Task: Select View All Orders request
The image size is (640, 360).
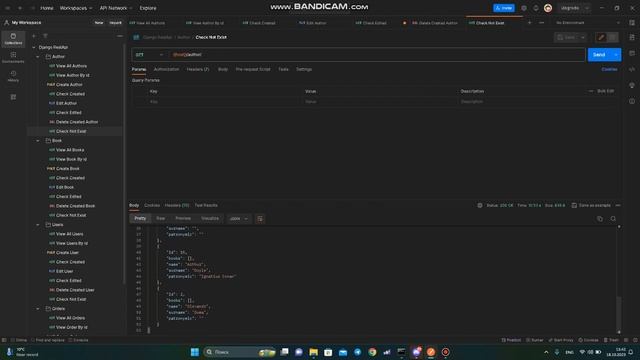Action: point(67,318)
